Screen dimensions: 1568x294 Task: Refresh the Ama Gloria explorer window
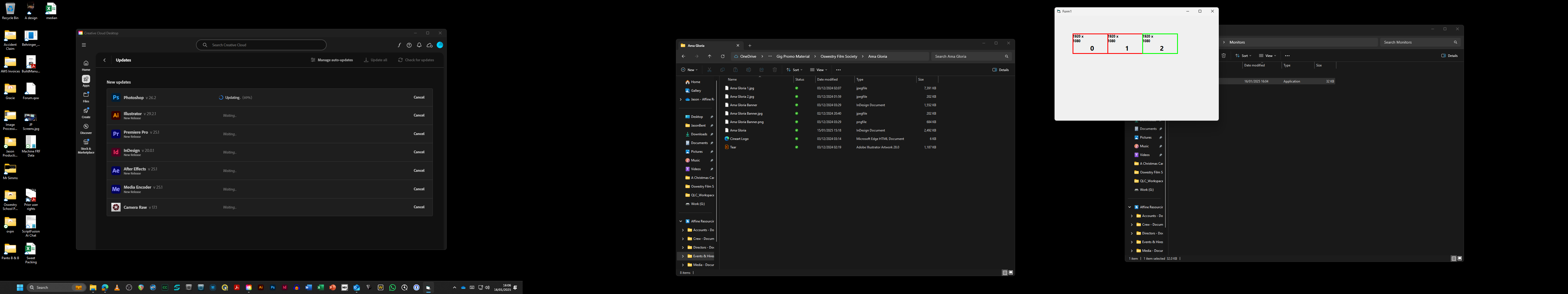click(722, 57)
